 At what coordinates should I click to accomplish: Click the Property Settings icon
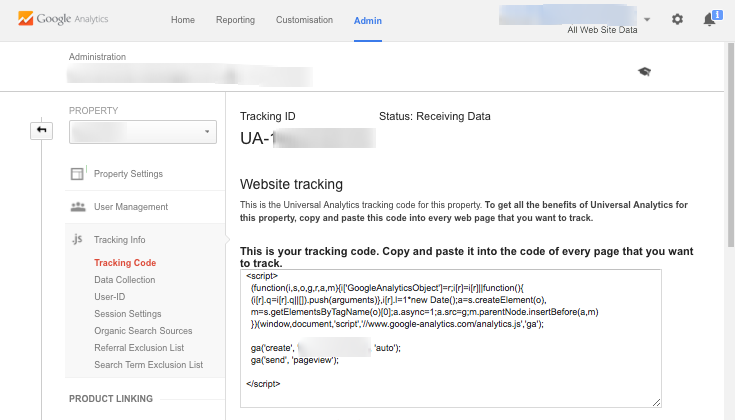(x=77, y=174)
